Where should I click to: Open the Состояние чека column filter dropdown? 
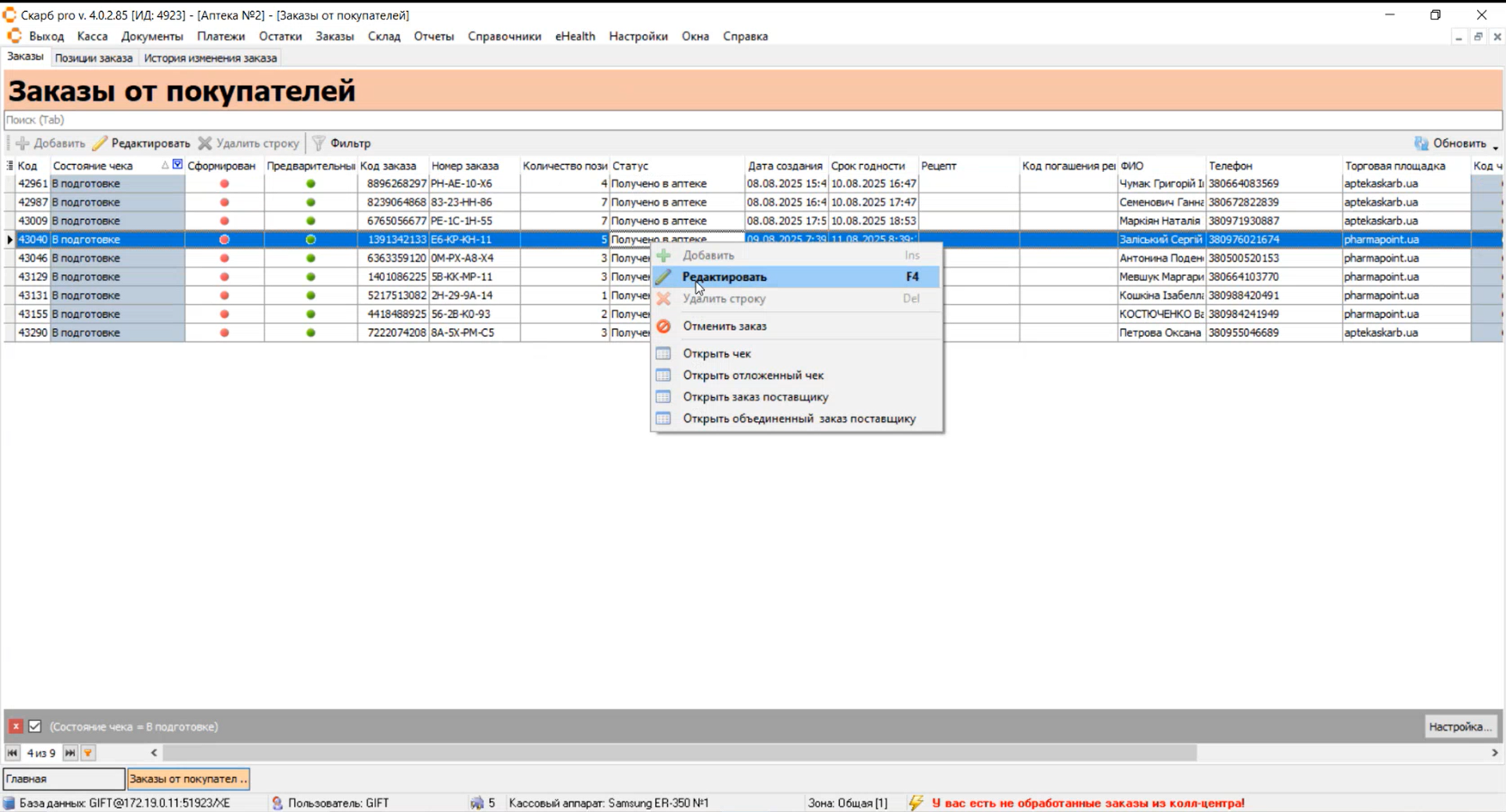click(x=178, y=165)
